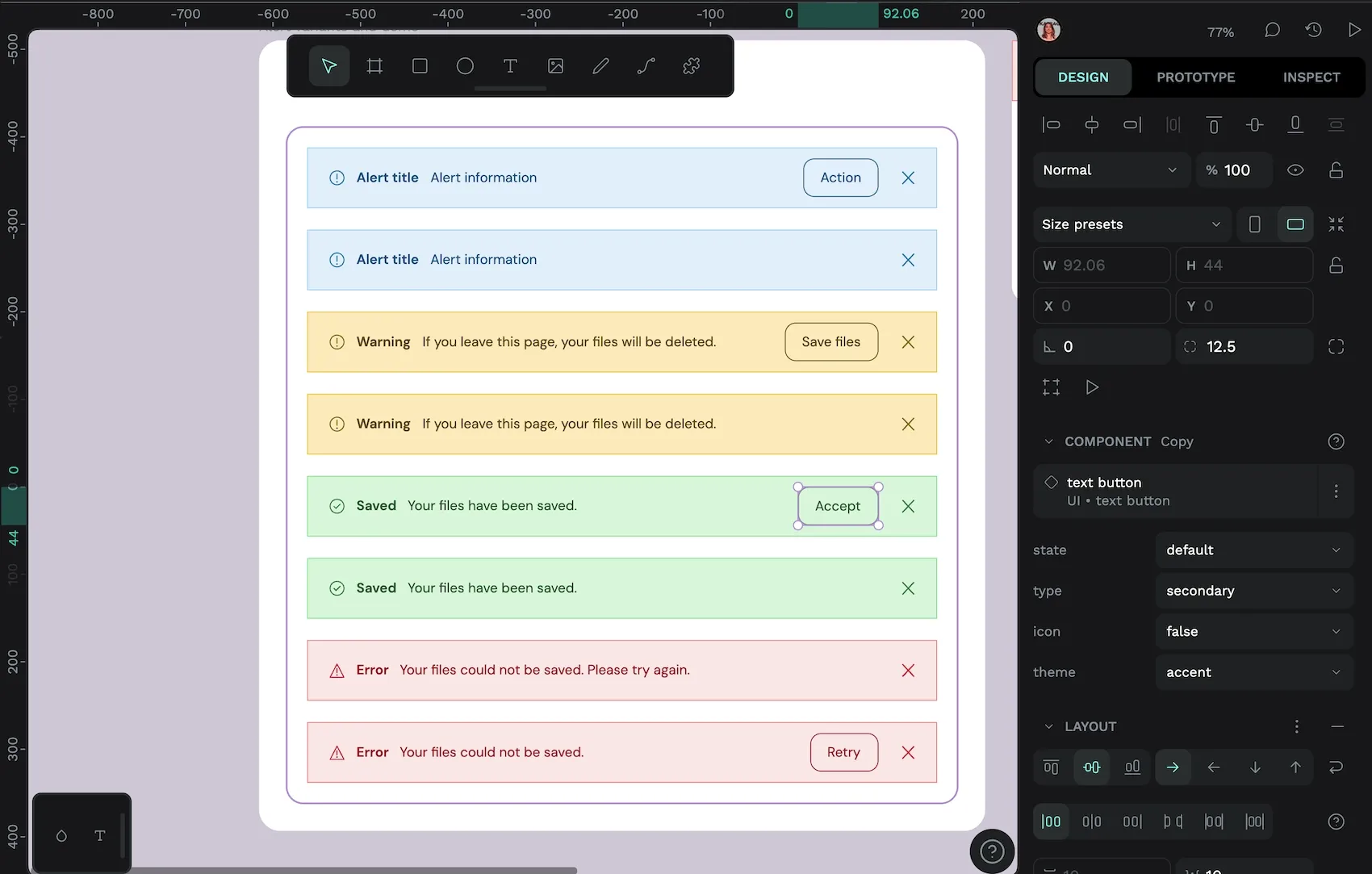Align left edges

1051,124
